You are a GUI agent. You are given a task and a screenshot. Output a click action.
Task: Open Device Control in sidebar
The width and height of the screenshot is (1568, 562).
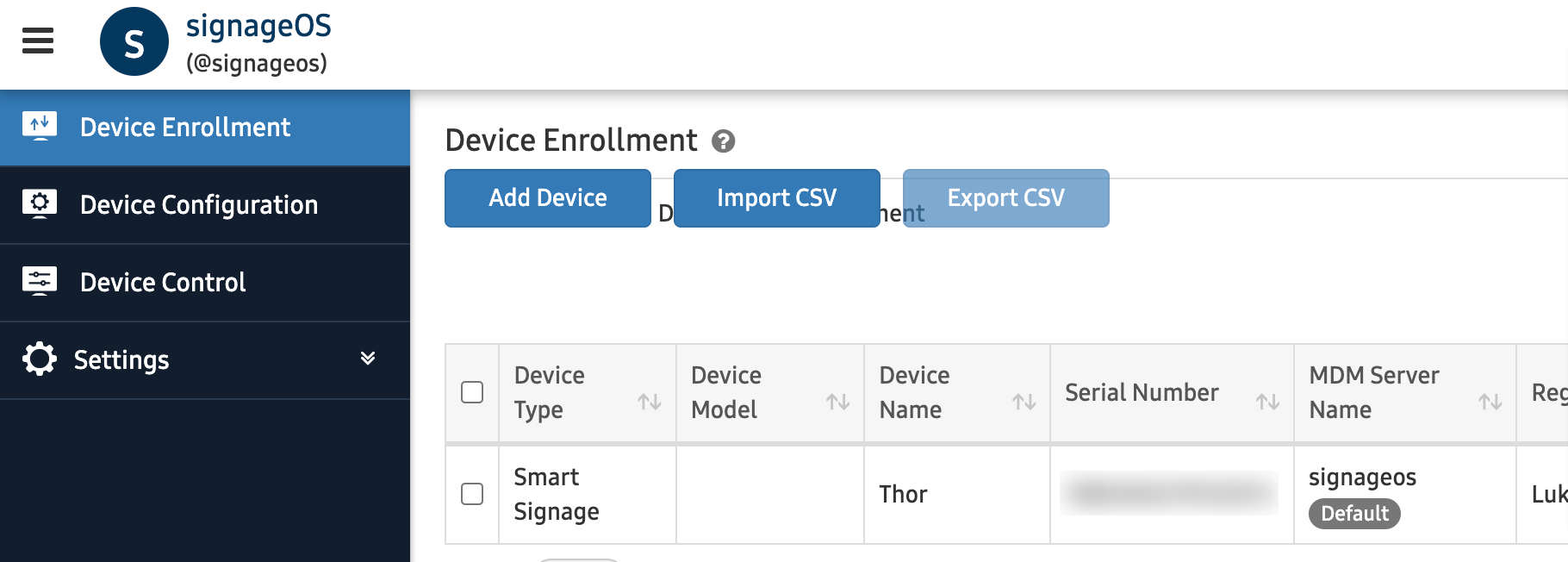163,283
